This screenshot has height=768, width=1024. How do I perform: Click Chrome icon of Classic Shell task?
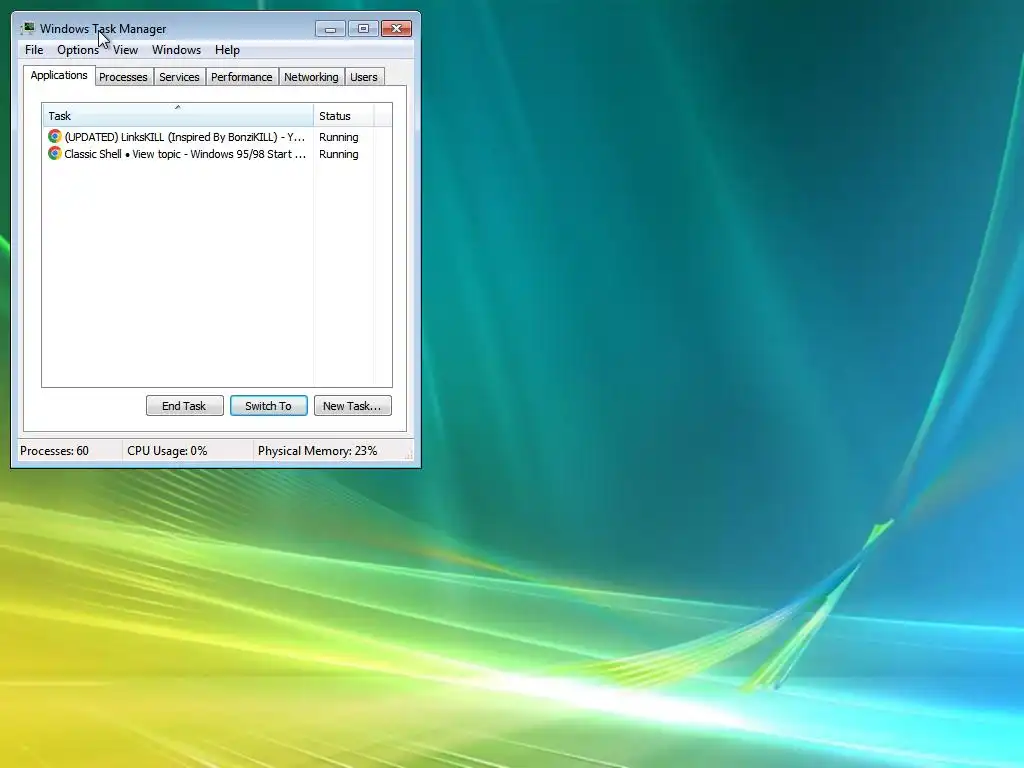click(55, 153)
